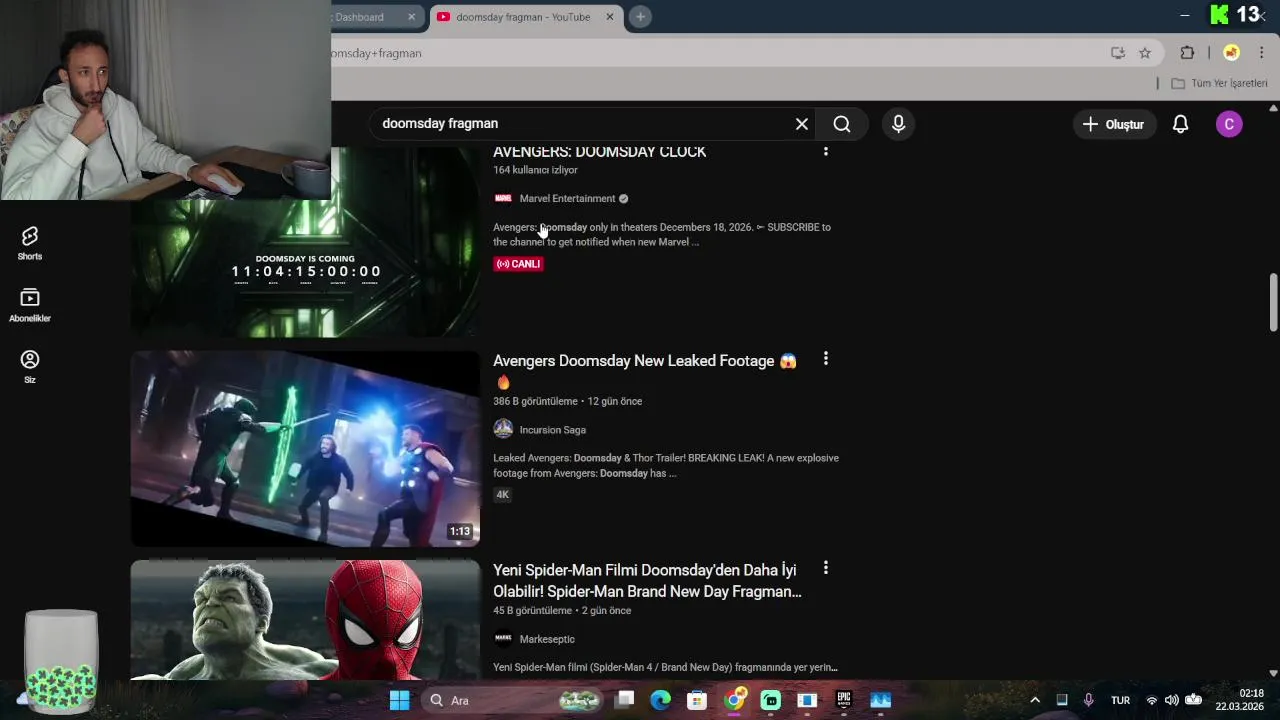1280x720 pixels.
Task: Close the doomsday fragman YouTube tab
Action: pos(609,17)
